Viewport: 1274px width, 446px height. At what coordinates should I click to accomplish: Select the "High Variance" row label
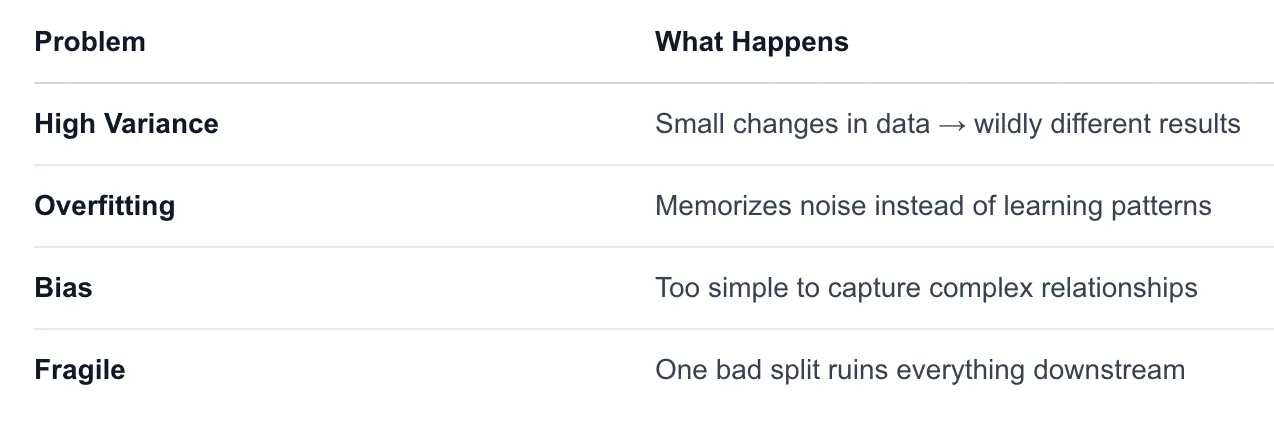tap(126, 124)
